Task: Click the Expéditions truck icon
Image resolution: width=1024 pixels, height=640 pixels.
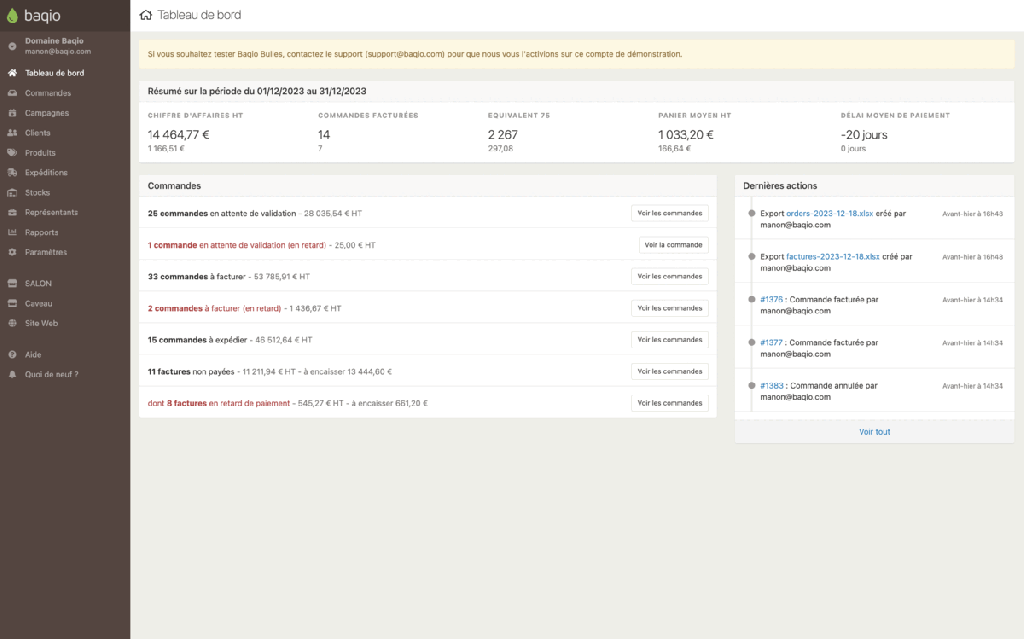Action: point(12,172)
